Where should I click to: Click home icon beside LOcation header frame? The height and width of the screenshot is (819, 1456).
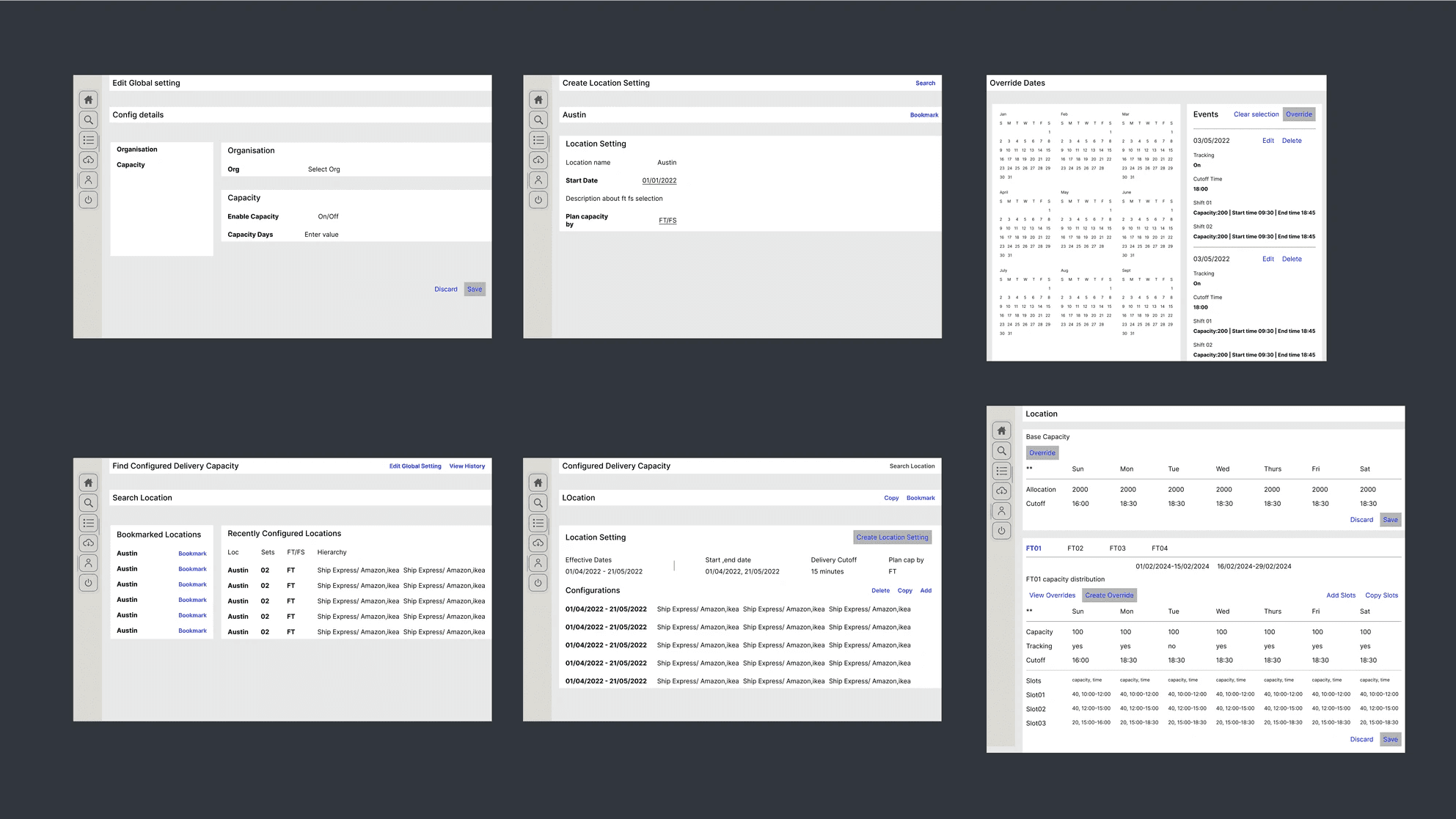[538, 482]
